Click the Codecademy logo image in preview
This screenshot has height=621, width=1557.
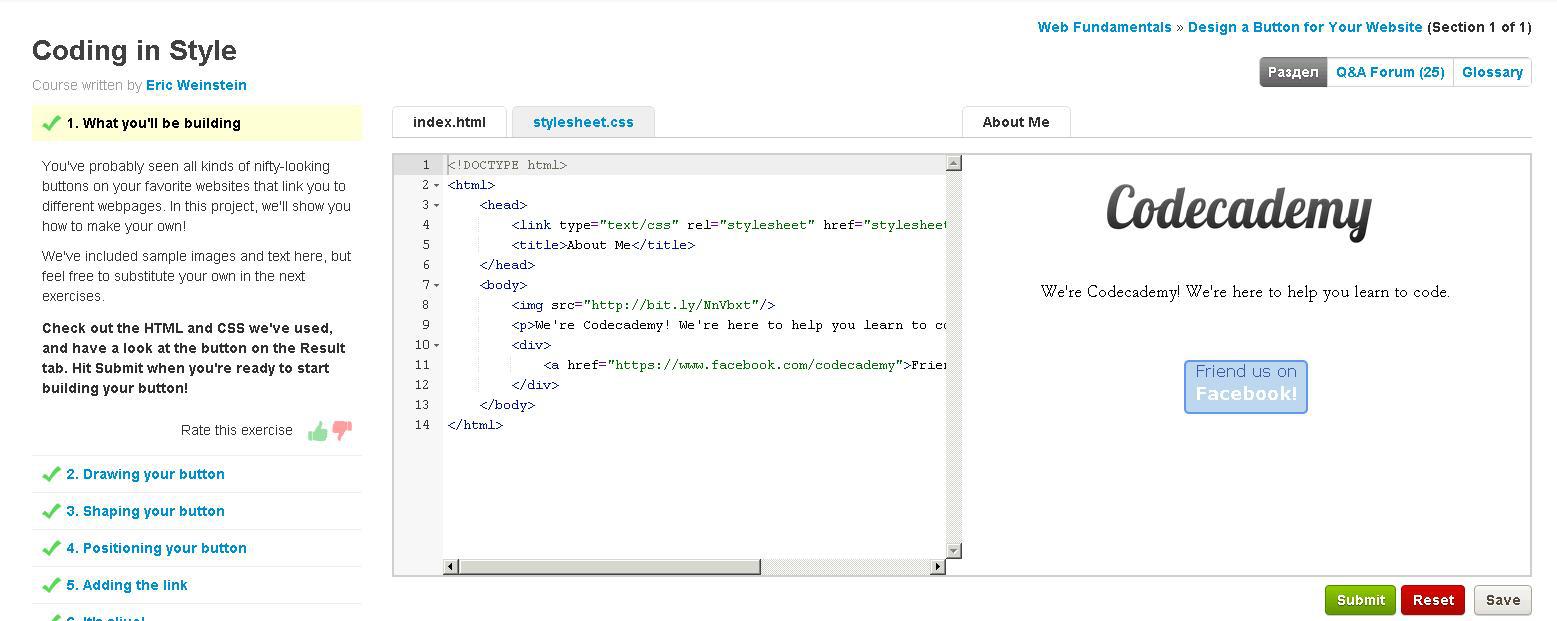click(x=1238, y=211)
